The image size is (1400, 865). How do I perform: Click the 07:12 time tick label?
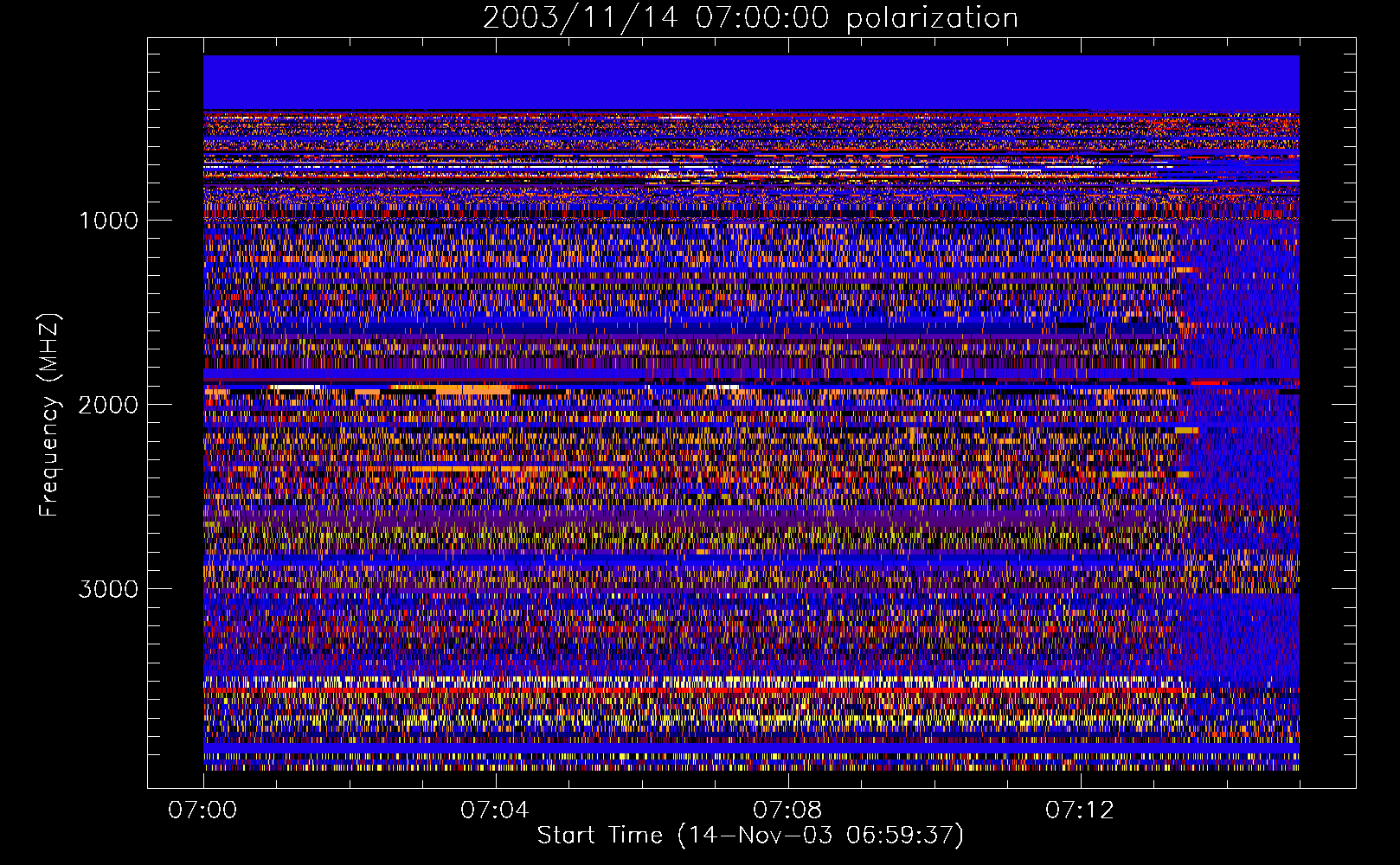click(x=1080, y=811)
